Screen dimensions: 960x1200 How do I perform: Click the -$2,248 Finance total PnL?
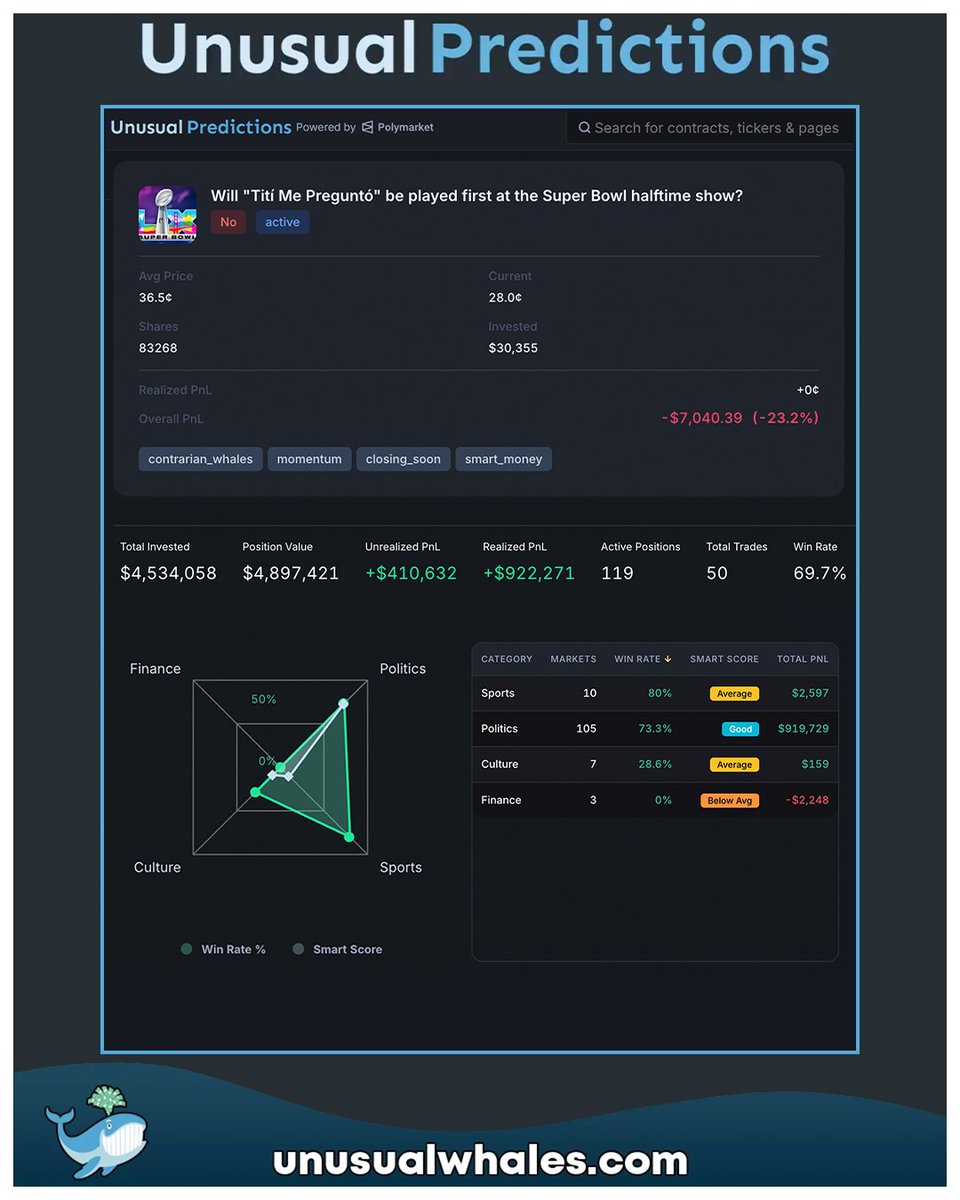806,800
